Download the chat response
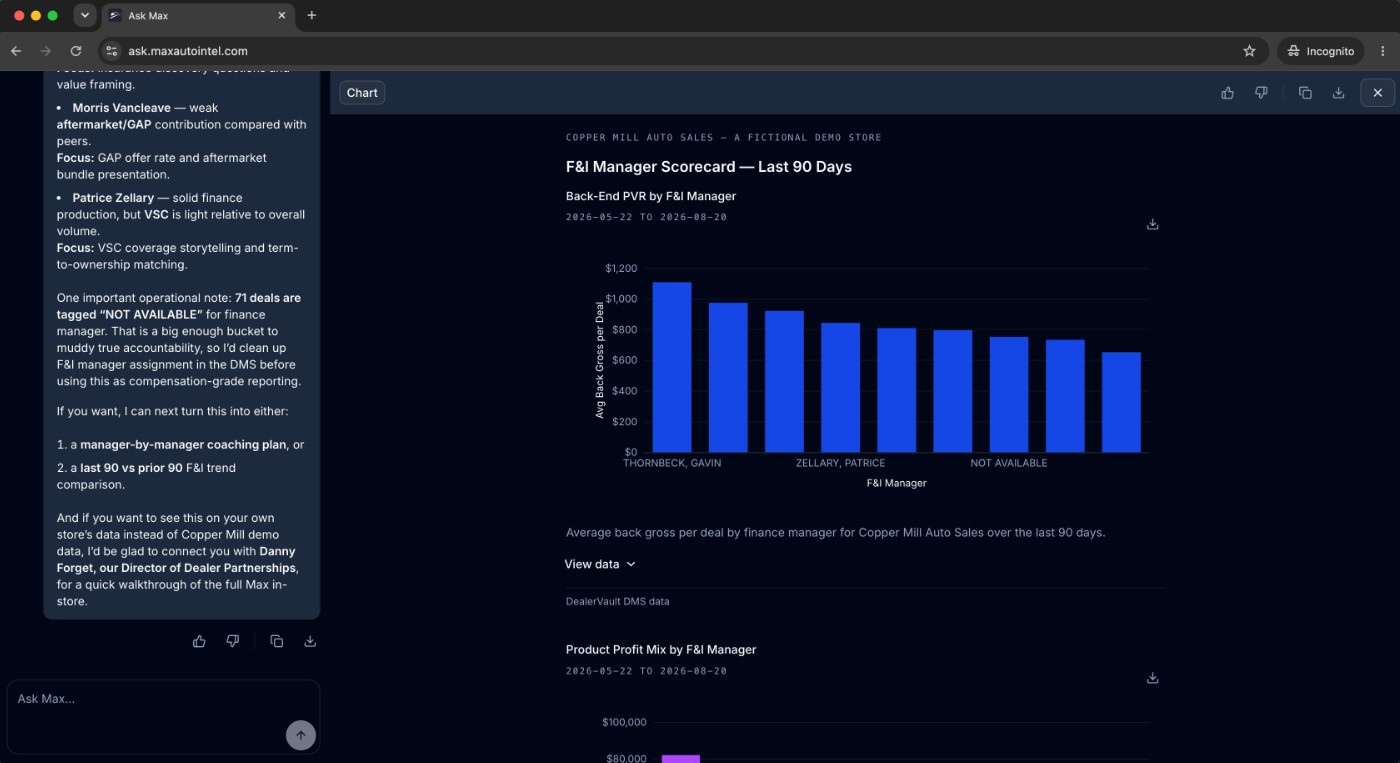Viewport: 1400px width, 763px height. [x=310, y=641]
